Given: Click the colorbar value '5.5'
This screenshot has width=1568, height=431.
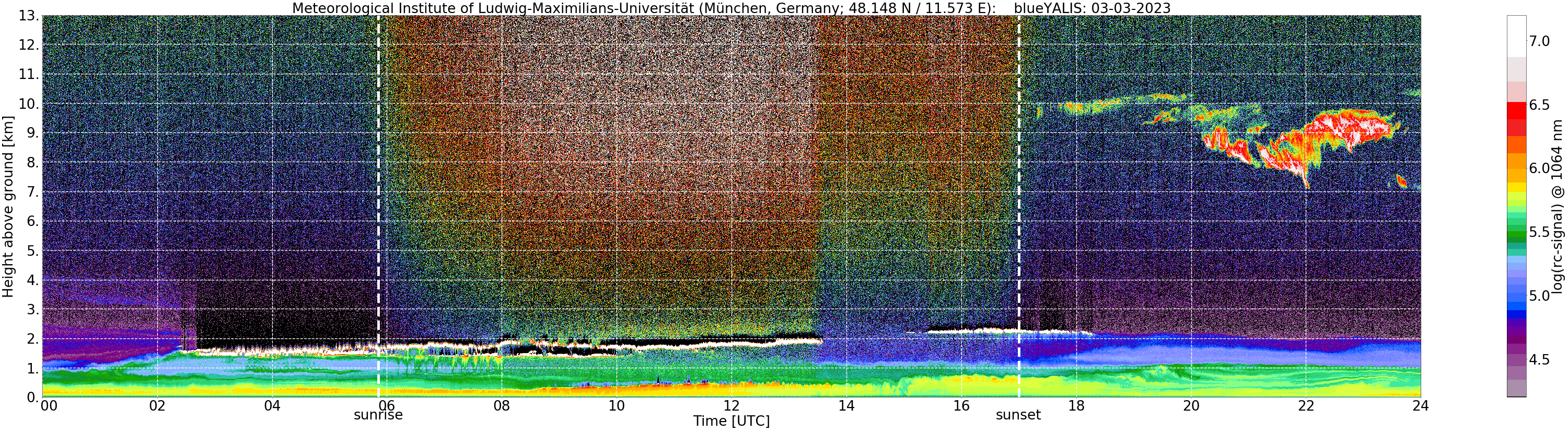Looking at the screenshot, I should [x=1540, y=232].
